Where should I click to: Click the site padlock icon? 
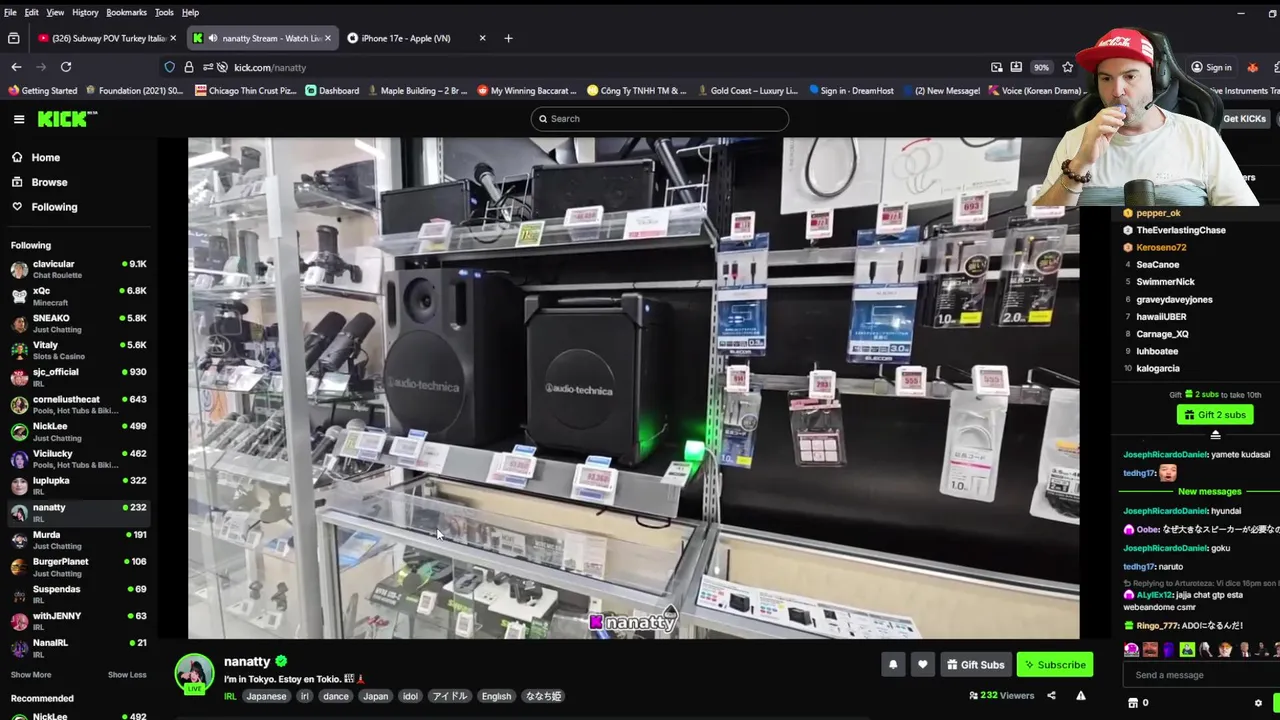click(188, 67)
